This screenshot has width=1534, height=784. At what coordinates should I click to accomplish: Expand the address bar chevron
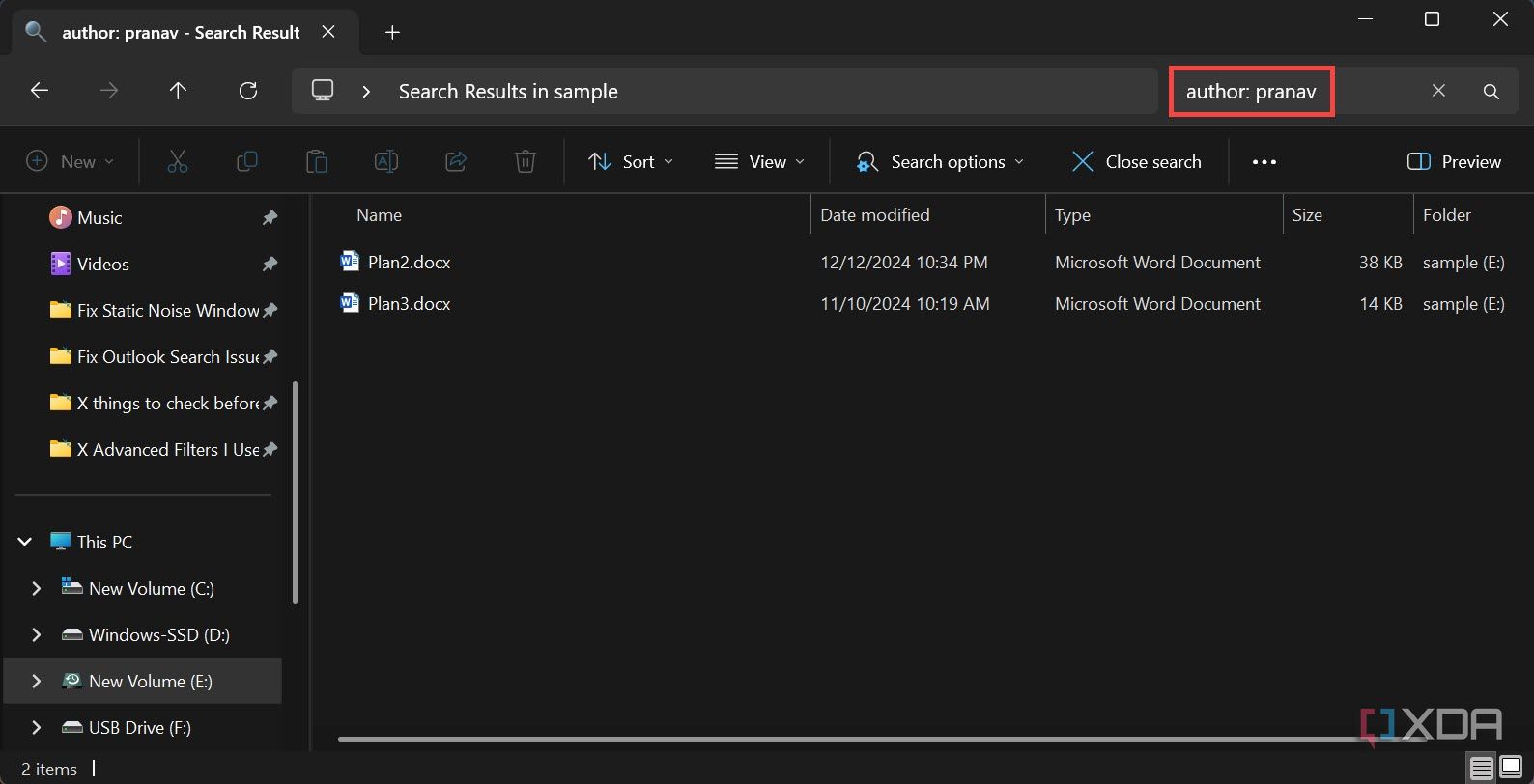pos(366,91)
